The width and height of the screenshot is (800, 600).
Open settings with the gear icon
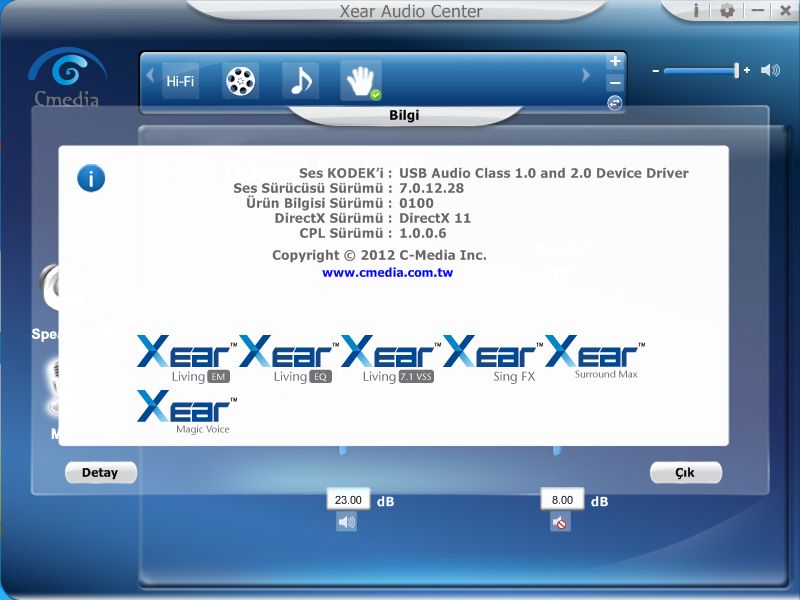click(727, 11)
